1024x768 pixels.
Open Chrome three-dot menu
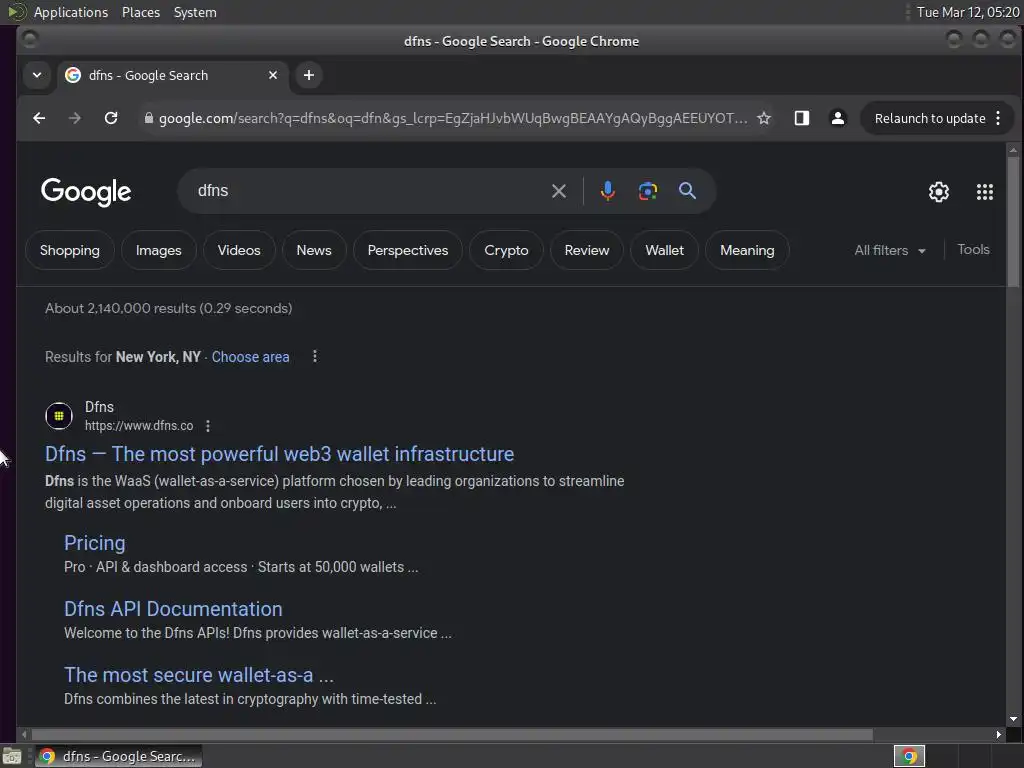point(998,118)
